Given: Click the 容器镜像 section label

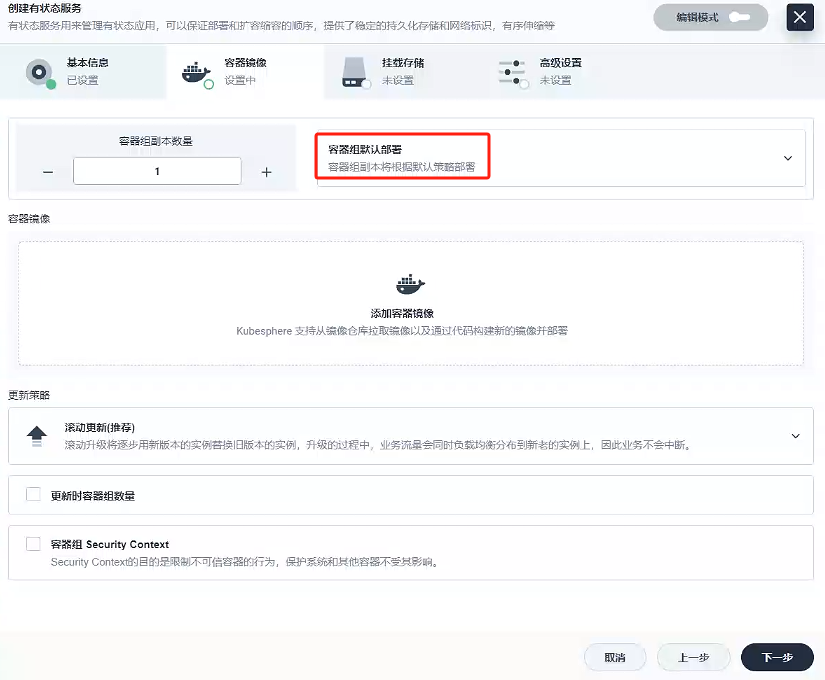Looking at the screenshot, I should click(x=29, y=219).
